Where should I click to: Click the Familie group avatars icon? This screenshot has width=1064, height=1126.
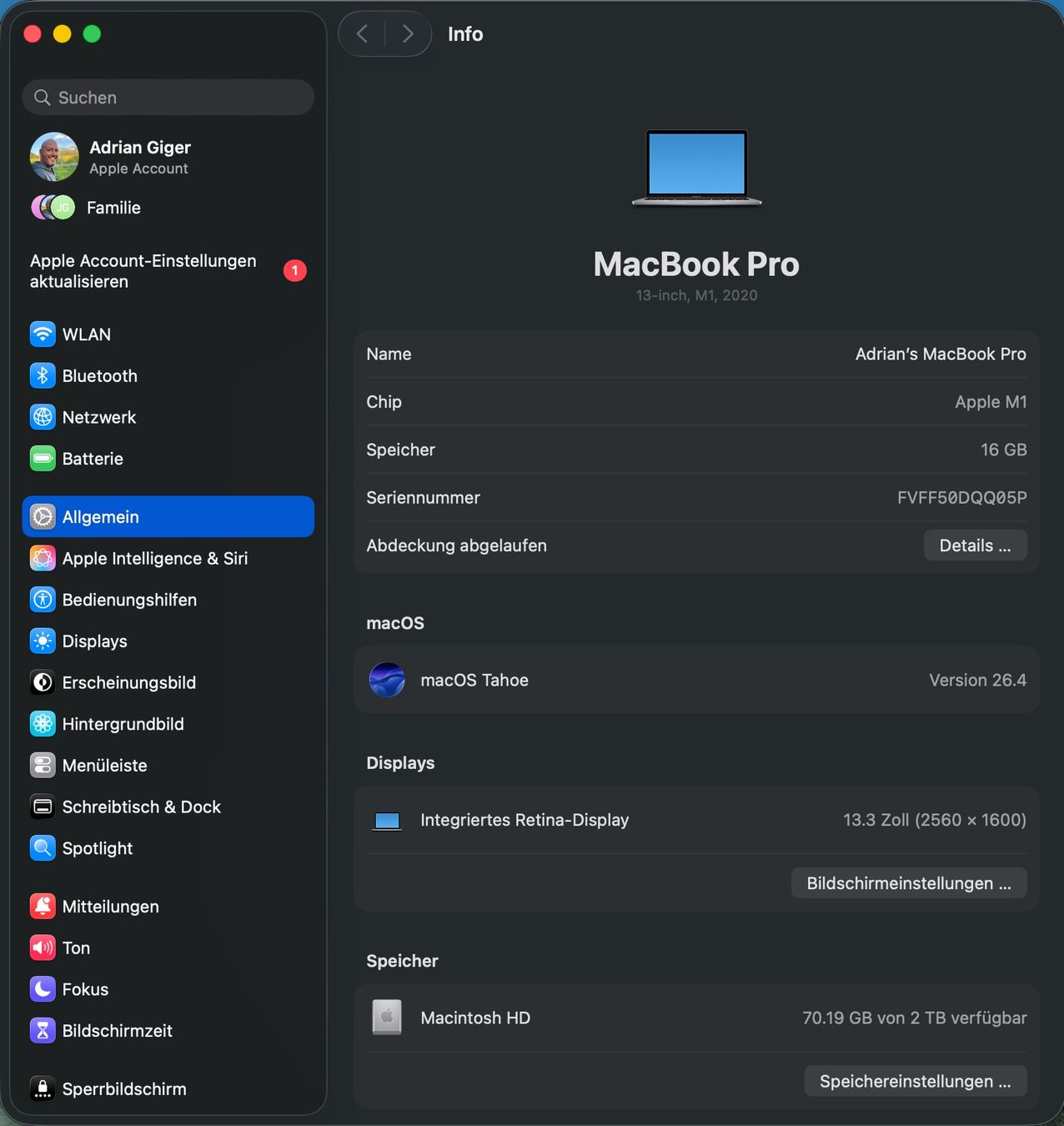tap(53, 207)
